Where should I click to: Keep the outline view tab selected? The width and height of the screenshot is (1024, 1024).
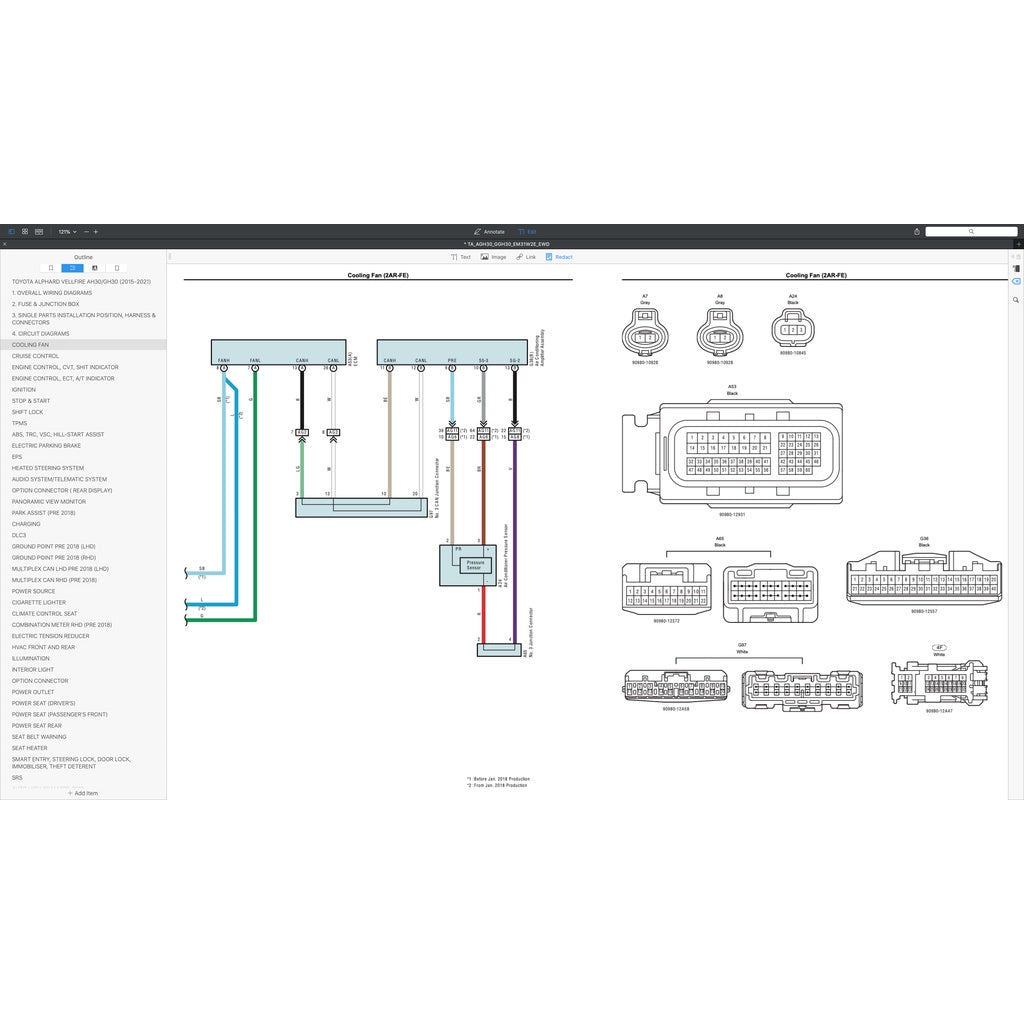pos(72,268)
